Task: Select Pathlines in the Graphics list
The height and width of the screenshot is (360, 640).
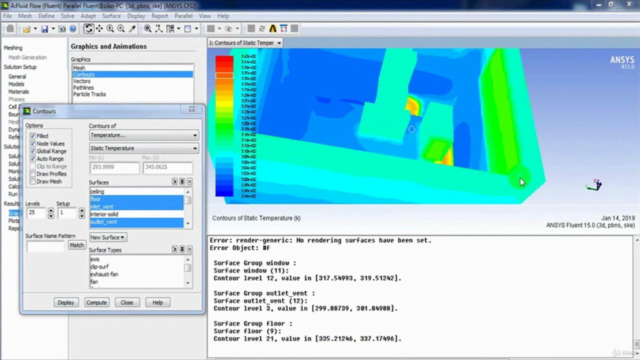Action: tap(133, 88)
